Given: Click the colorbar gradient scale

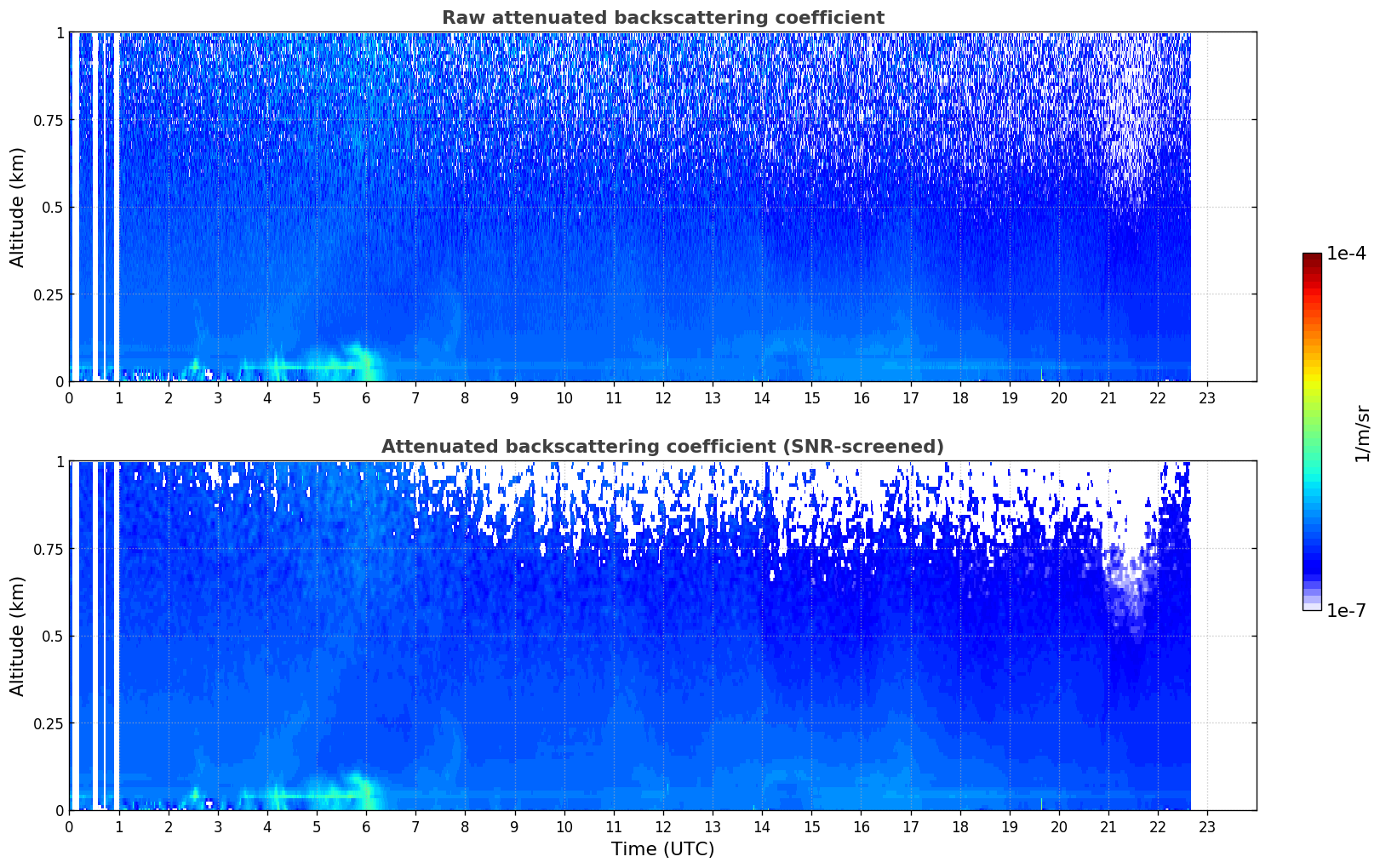Looking at the screenshot, I should point(1312,431).
